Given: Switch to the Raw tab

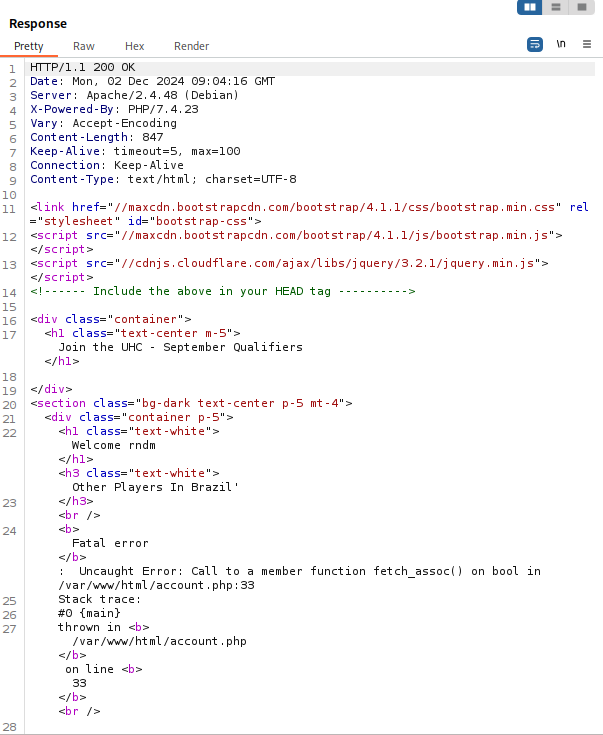Looking at the screenshot, I should pos(83,46).
